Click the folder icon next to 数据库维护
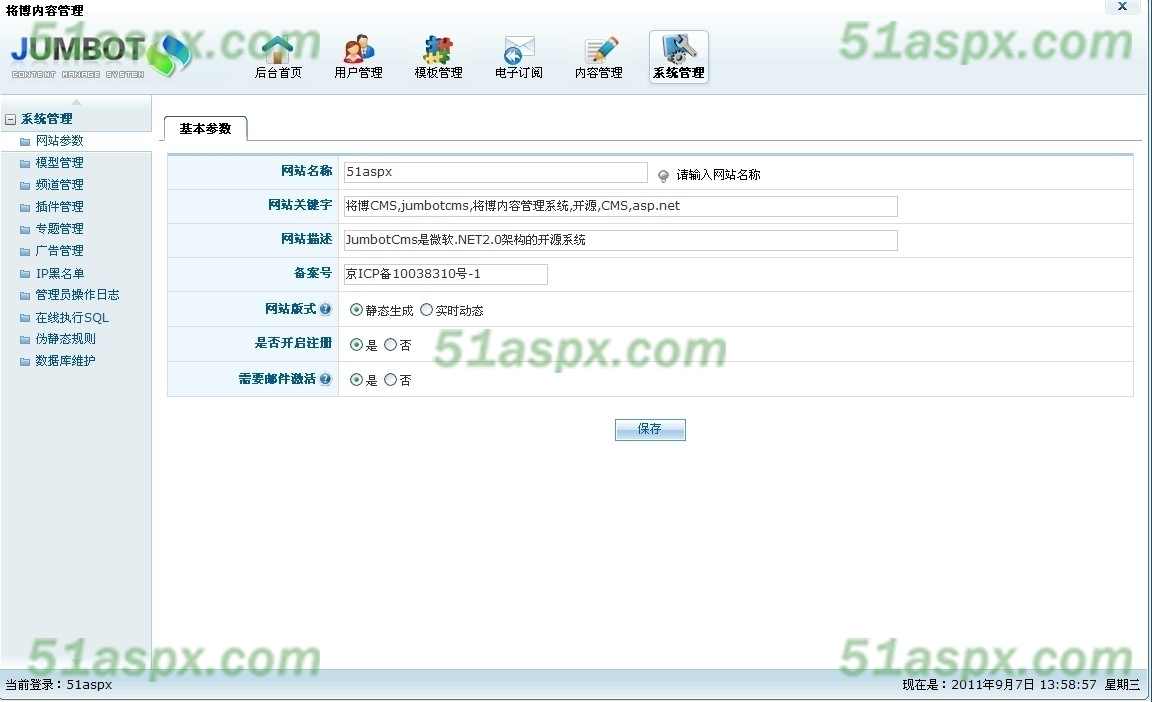The height and width of the screenshot is (702, 1152). coord(25,361)
